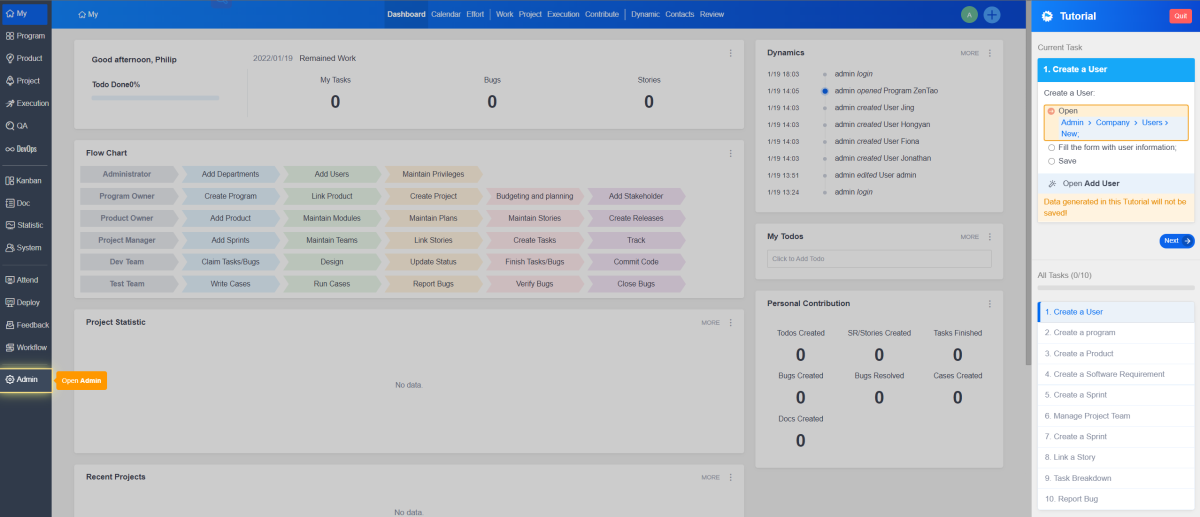
Task: Open the Program module in sidebar
Action: (x=25, y=36)
